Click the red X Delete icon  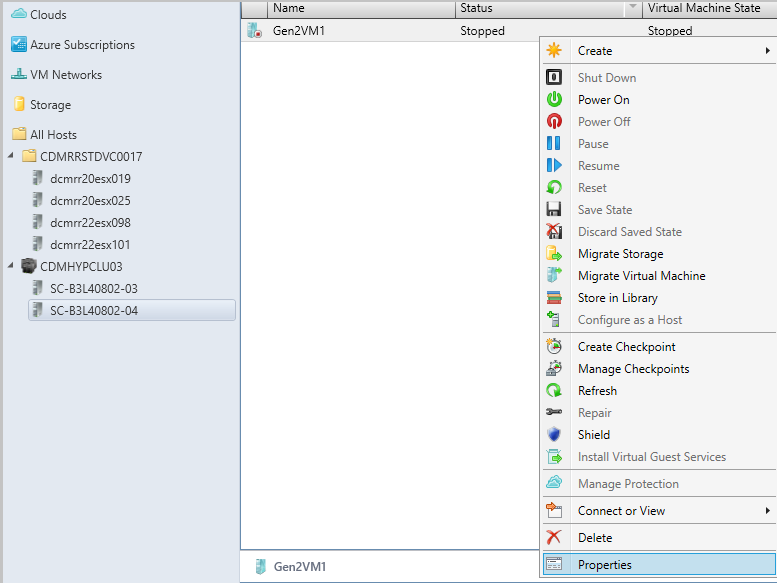click(554, 537)
